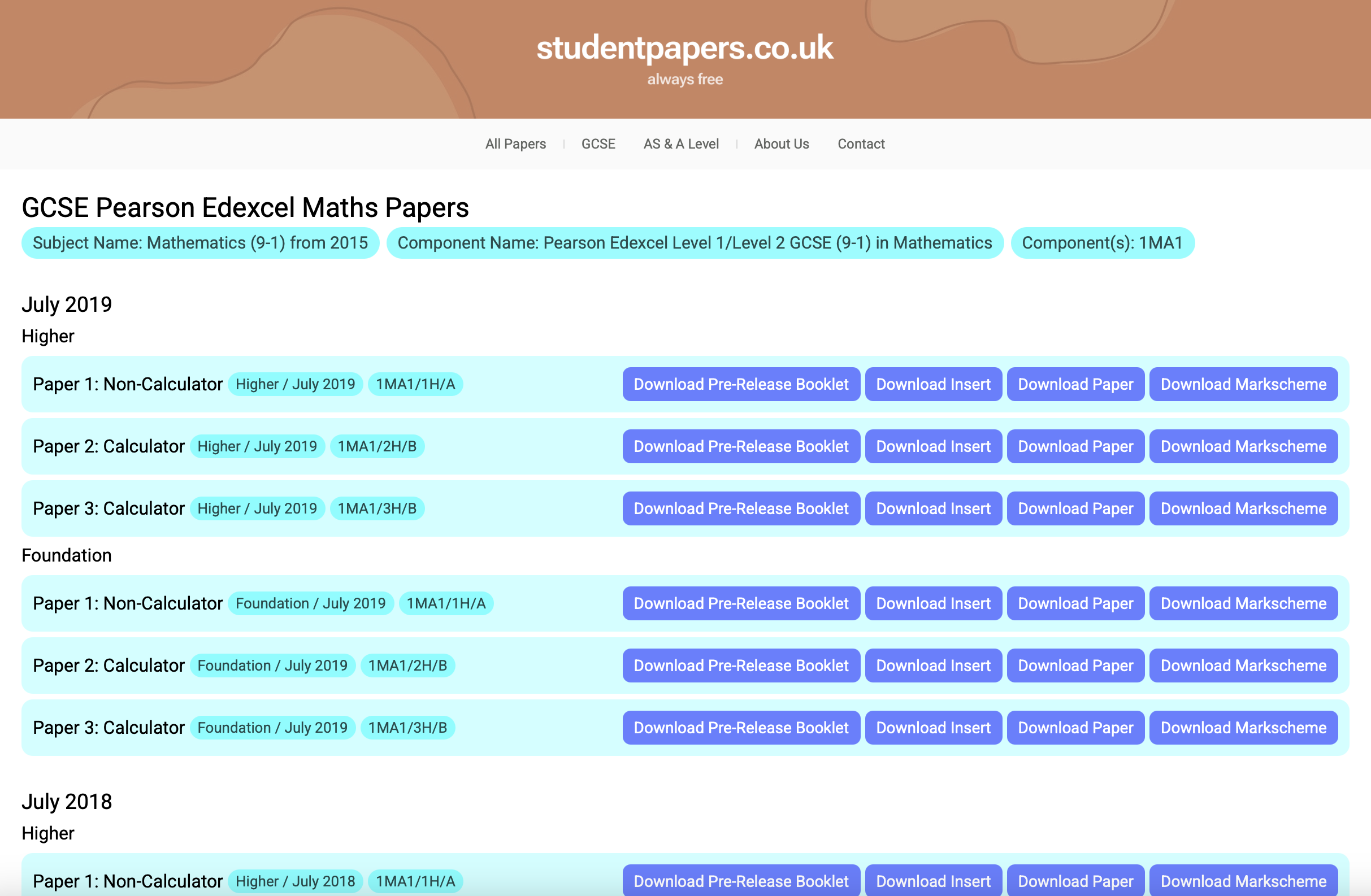Click the 1MA1/2H/B tag in Higher Paper 2
1371x896 pixels.
coord(377,446)
